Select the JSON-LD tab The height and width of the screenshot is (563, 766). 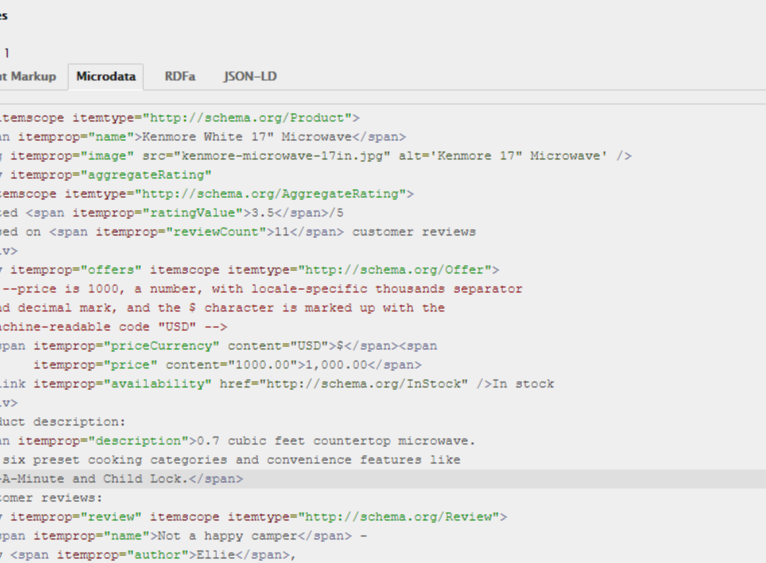coord(250,76)
